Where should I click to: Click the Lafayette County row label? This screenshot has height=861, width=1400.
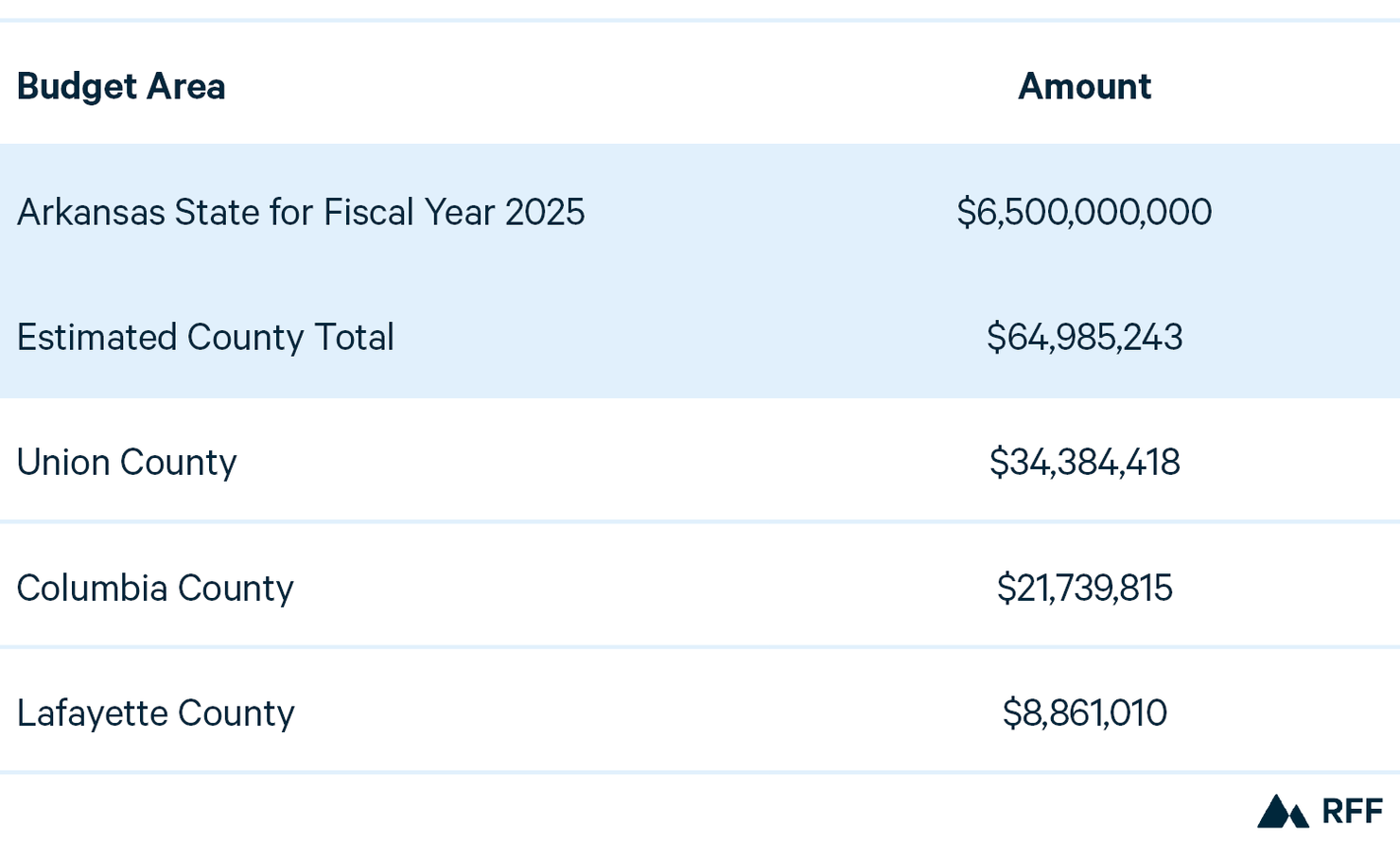click(156, 713)
